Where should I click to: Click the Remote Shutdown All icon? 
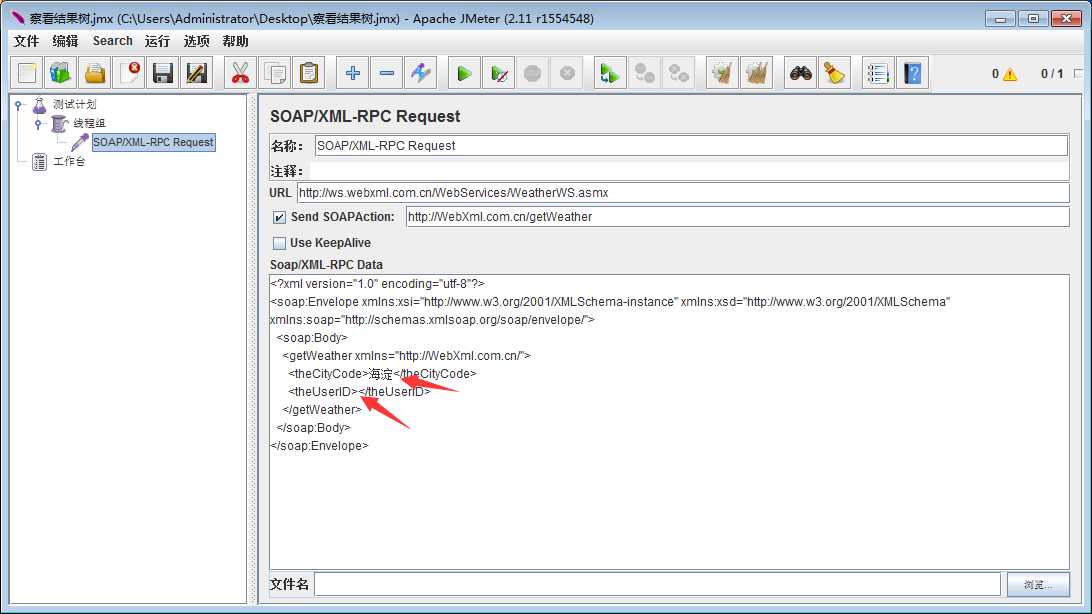678,72
